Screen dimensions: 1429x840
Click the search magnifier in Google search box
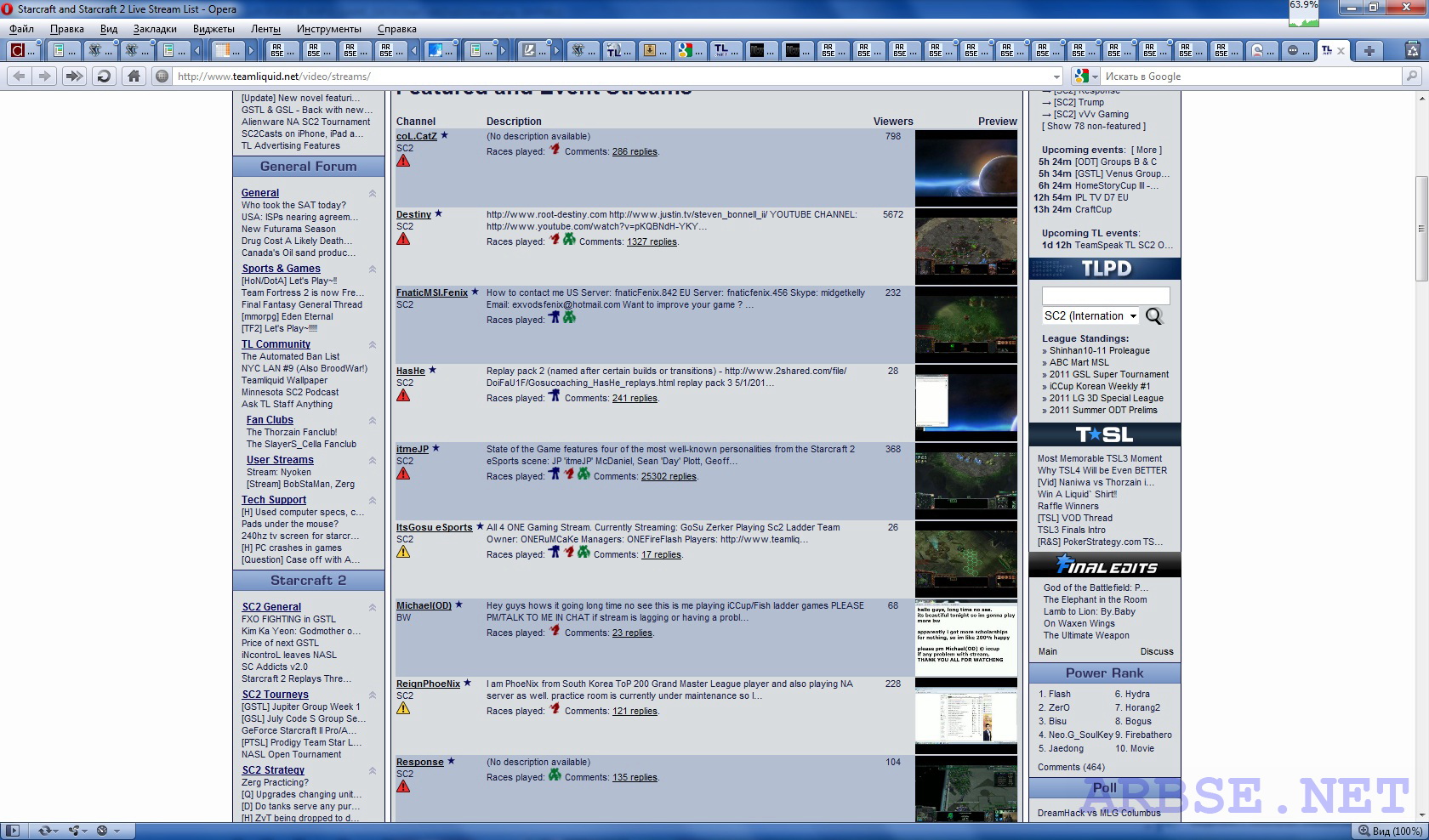(1412, 76)
